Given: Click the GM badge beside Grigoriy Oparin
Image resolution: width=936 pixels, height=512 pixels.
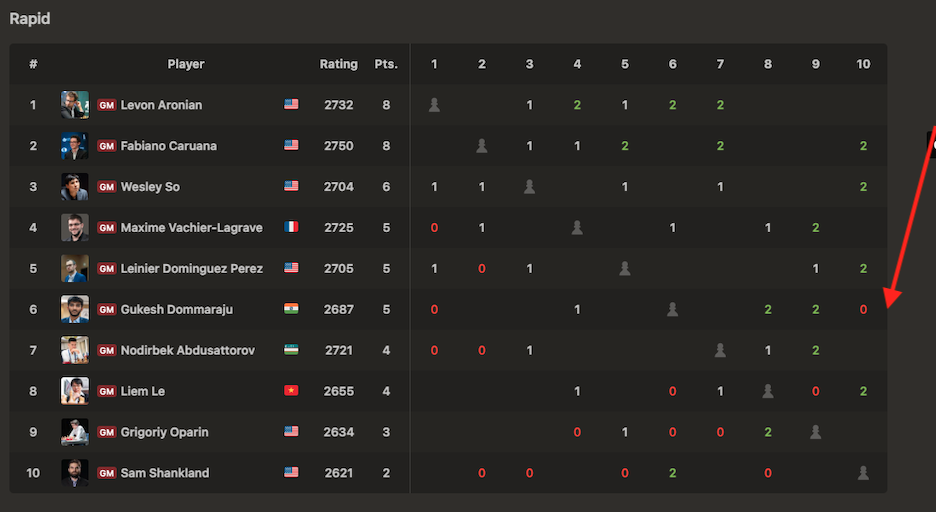Looking at the screenshot, I should [107, 433].
